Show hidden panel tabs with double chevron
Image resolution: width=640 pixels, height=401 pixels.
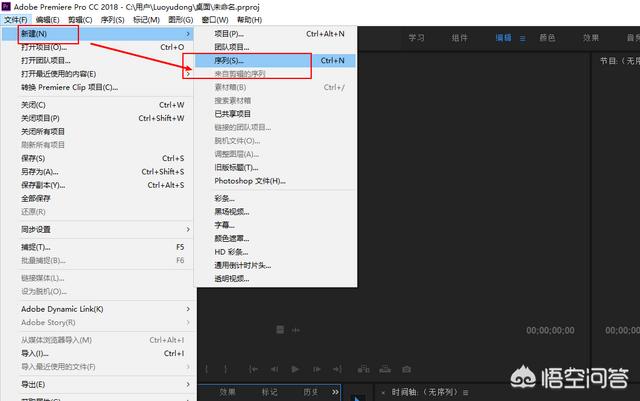pos(335,392)
